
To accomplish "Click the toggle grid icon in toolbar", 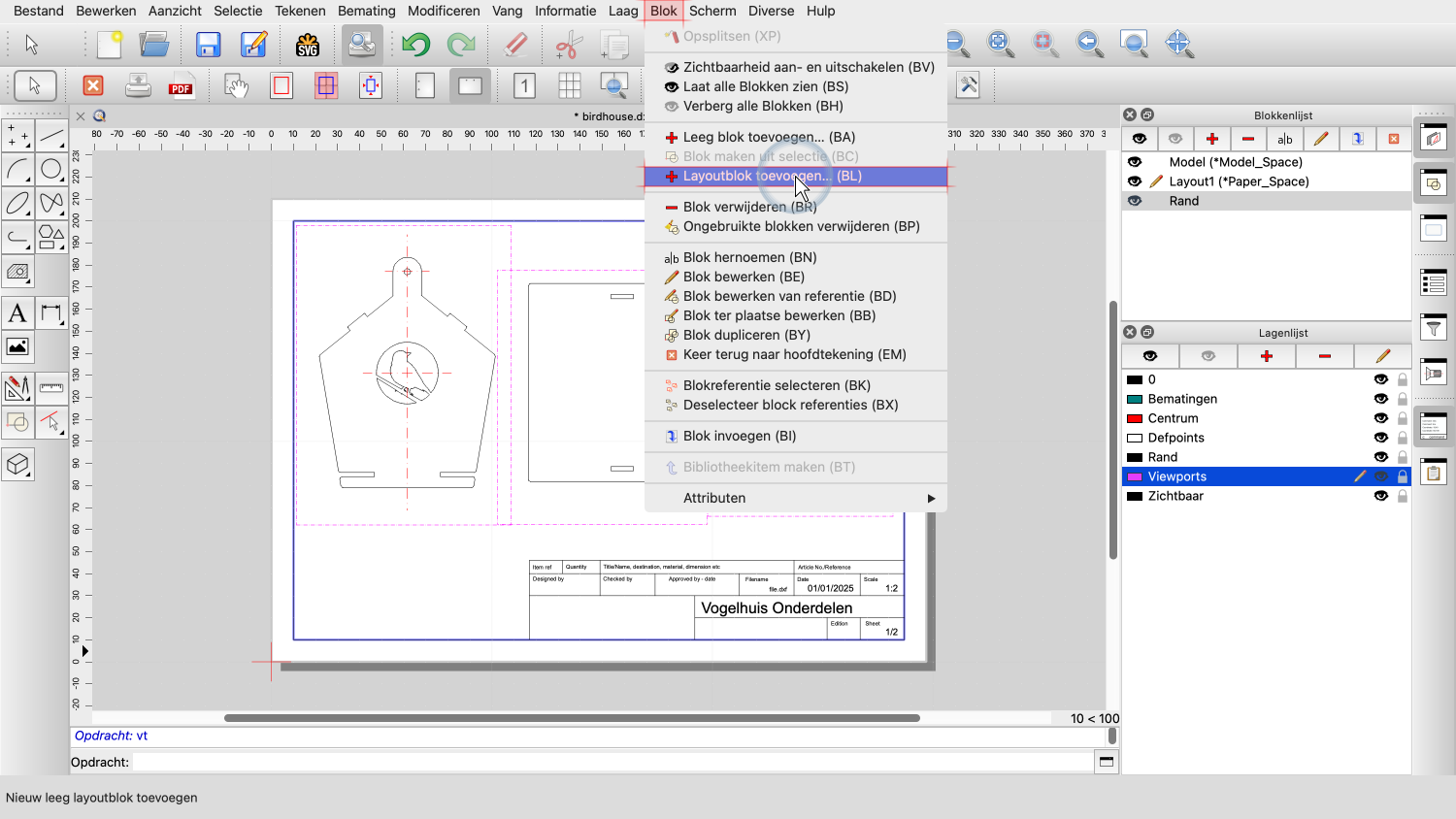I will coord(570,86).
